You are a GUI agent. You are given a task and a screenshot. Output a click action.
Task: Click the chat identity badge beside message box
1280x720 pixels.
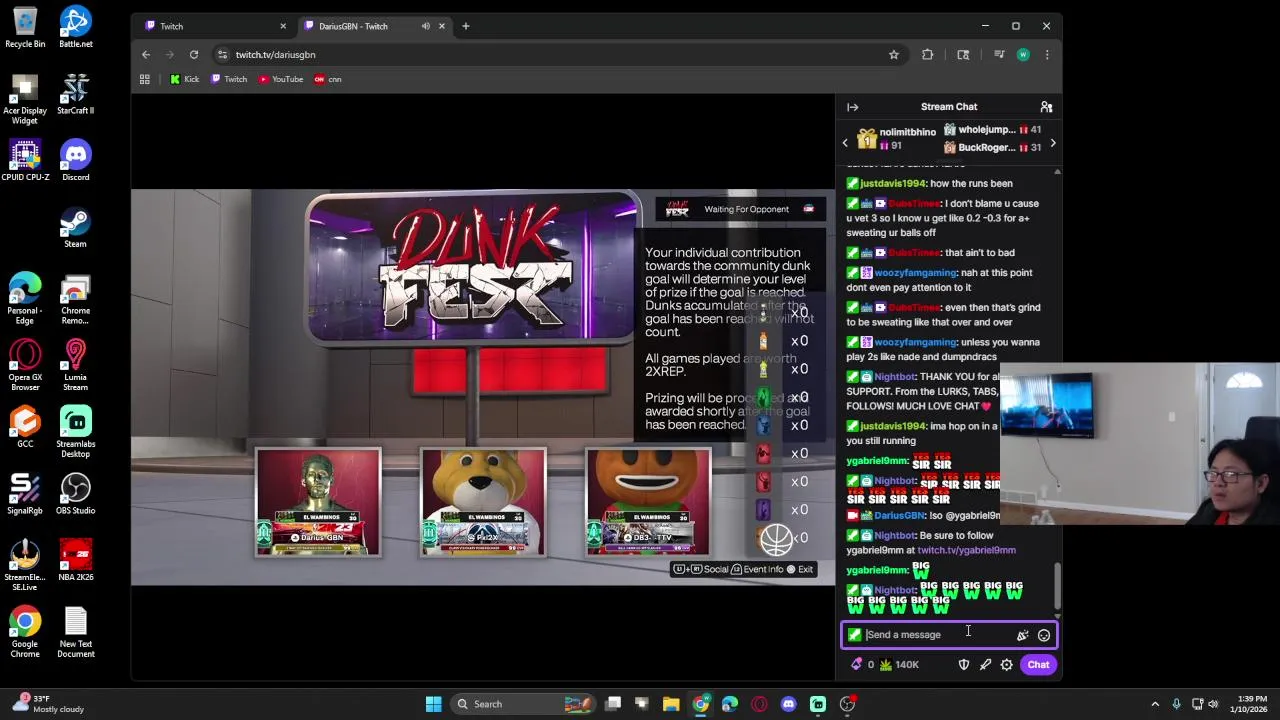[854, 635]
